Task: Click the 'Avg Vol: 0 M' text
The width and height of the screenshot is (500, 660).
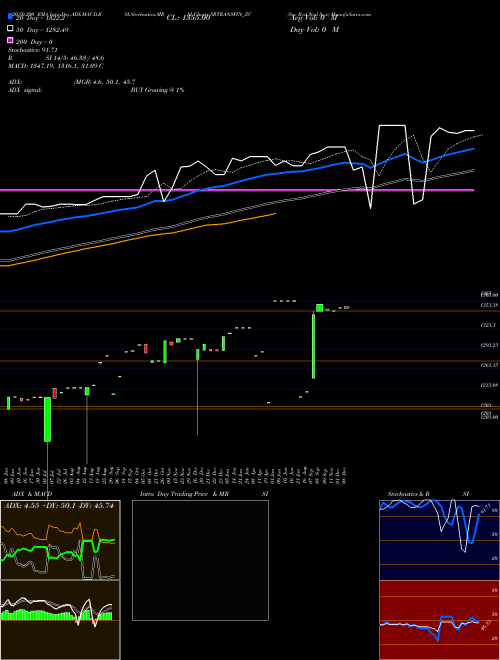Action: (x=314, y=18)
